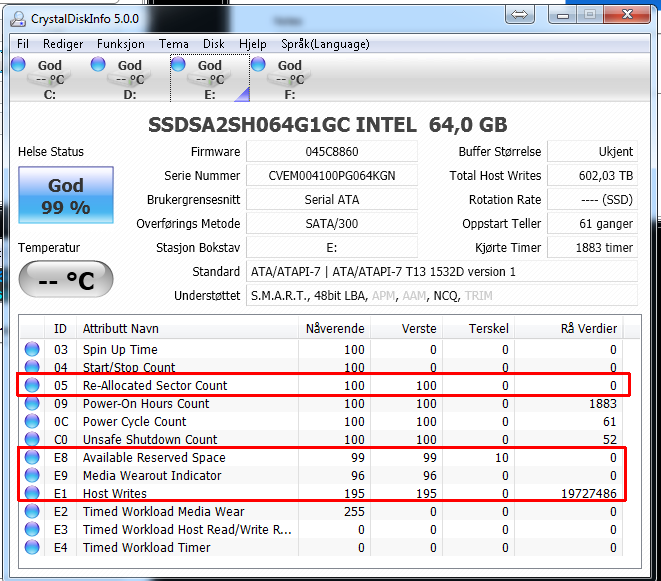Click the Attributt Navn column header

pyautogui.click(x=187, y=328)
